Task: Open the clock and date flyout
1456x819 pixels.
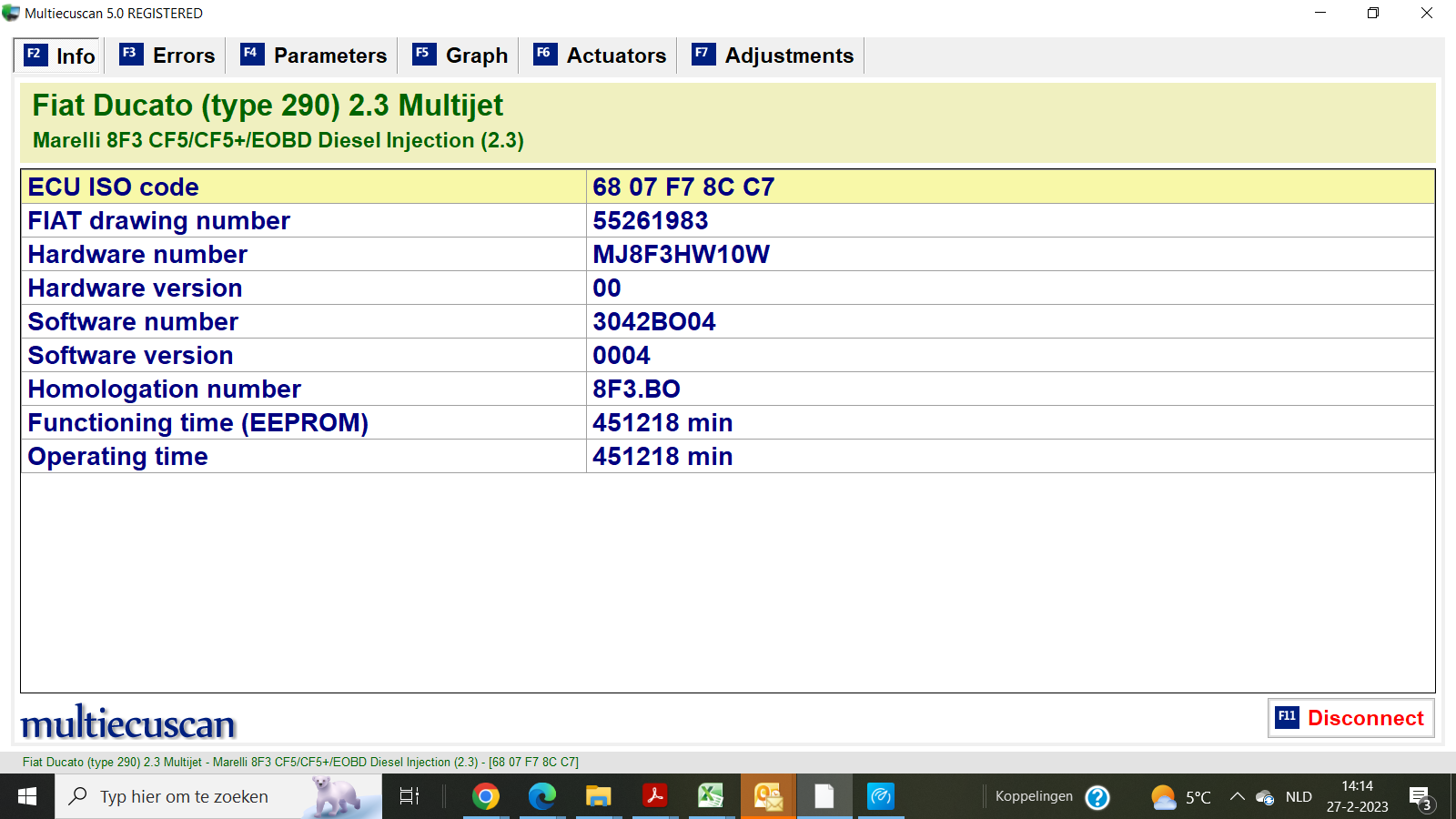Action: tap(1358, 796)
